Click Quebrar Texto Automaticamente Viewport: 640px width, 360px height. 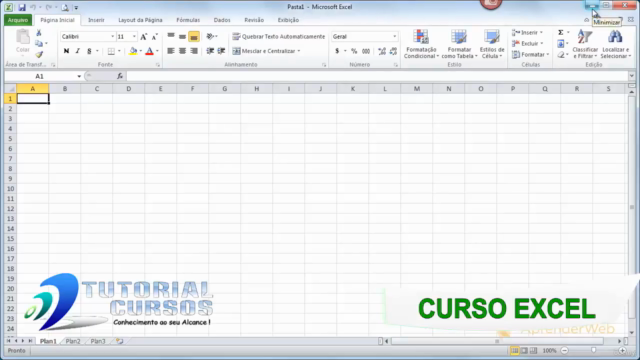click(x=279, y=37)
